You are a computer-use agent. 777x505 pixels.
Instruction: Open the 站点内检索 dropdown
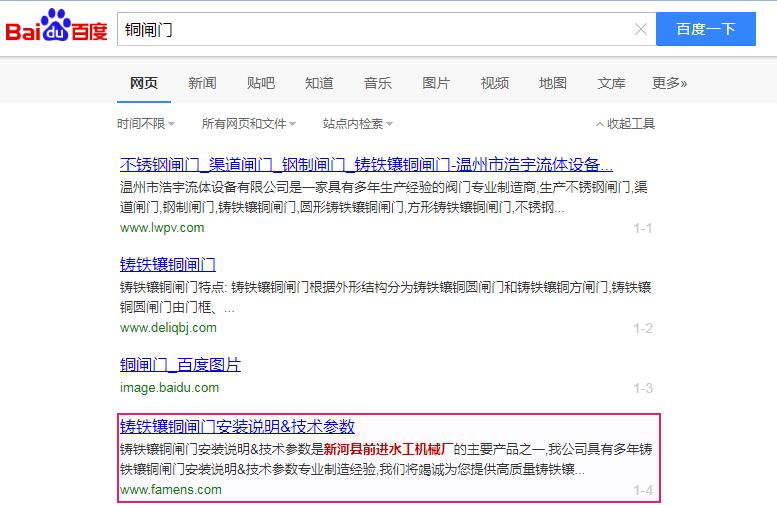(357, 124)
